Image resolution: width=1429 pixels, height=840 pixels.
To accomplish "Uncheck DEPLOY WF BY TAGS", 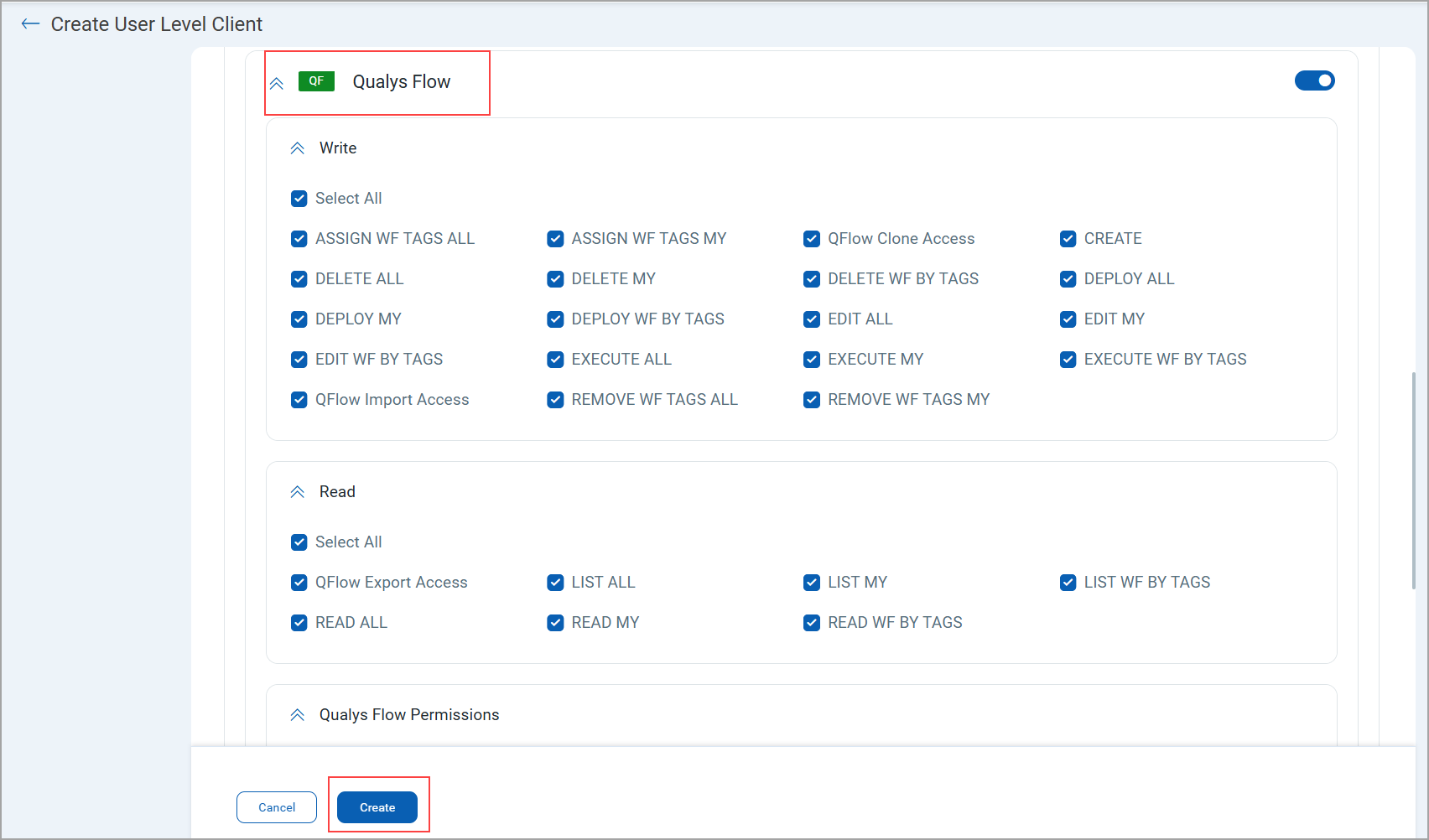I will tap(555, 319).
